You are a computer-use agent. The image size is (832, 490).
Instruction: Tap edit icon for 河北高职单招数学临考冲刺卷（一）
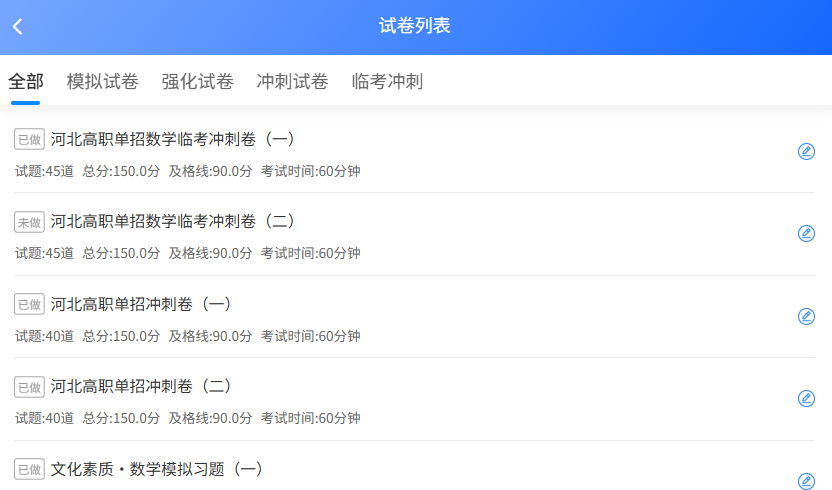coord(806,151)
